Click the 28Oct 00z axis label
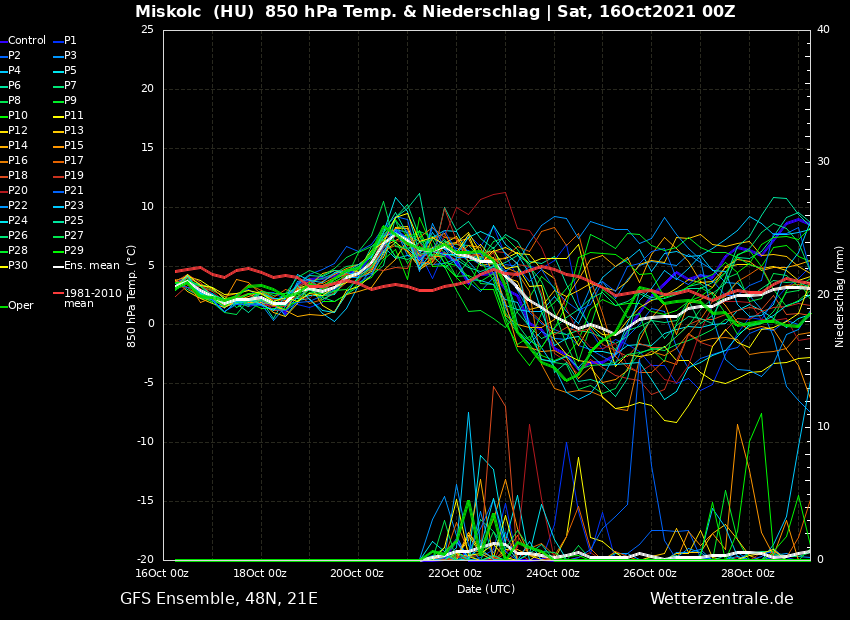This screenshot has width=850, height=620. click(x=747, y=574)
